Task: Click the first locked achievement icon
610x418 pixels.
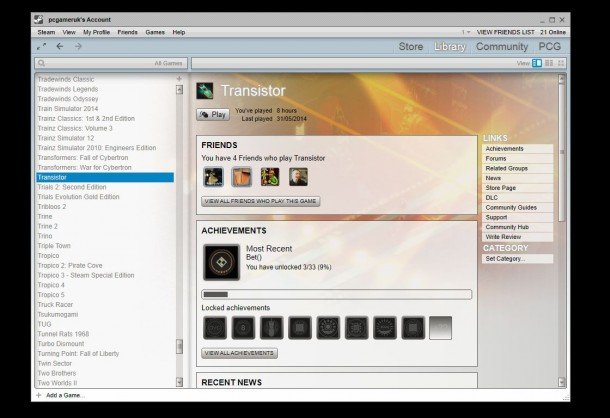Action: 215,328
